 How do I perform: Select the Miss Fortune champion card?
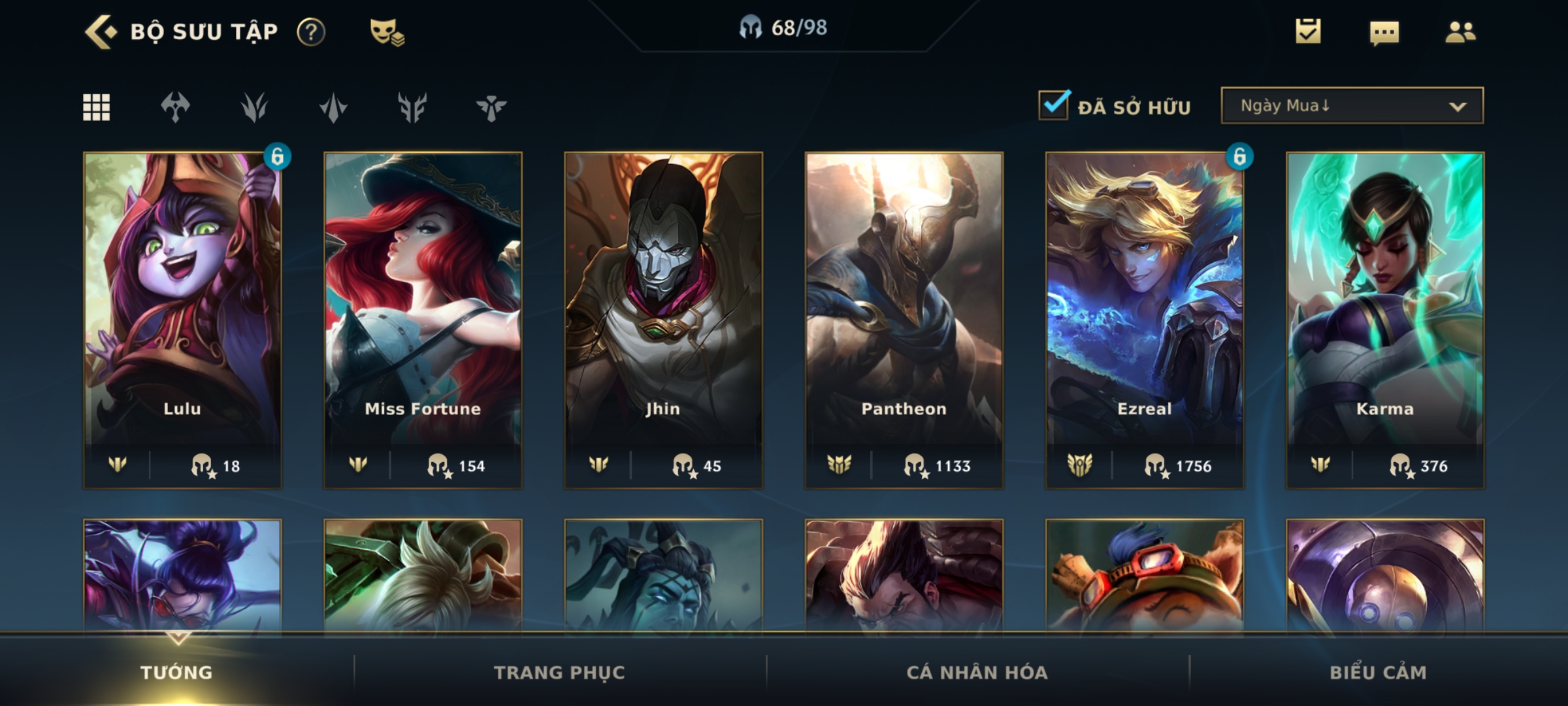[423, 320]
